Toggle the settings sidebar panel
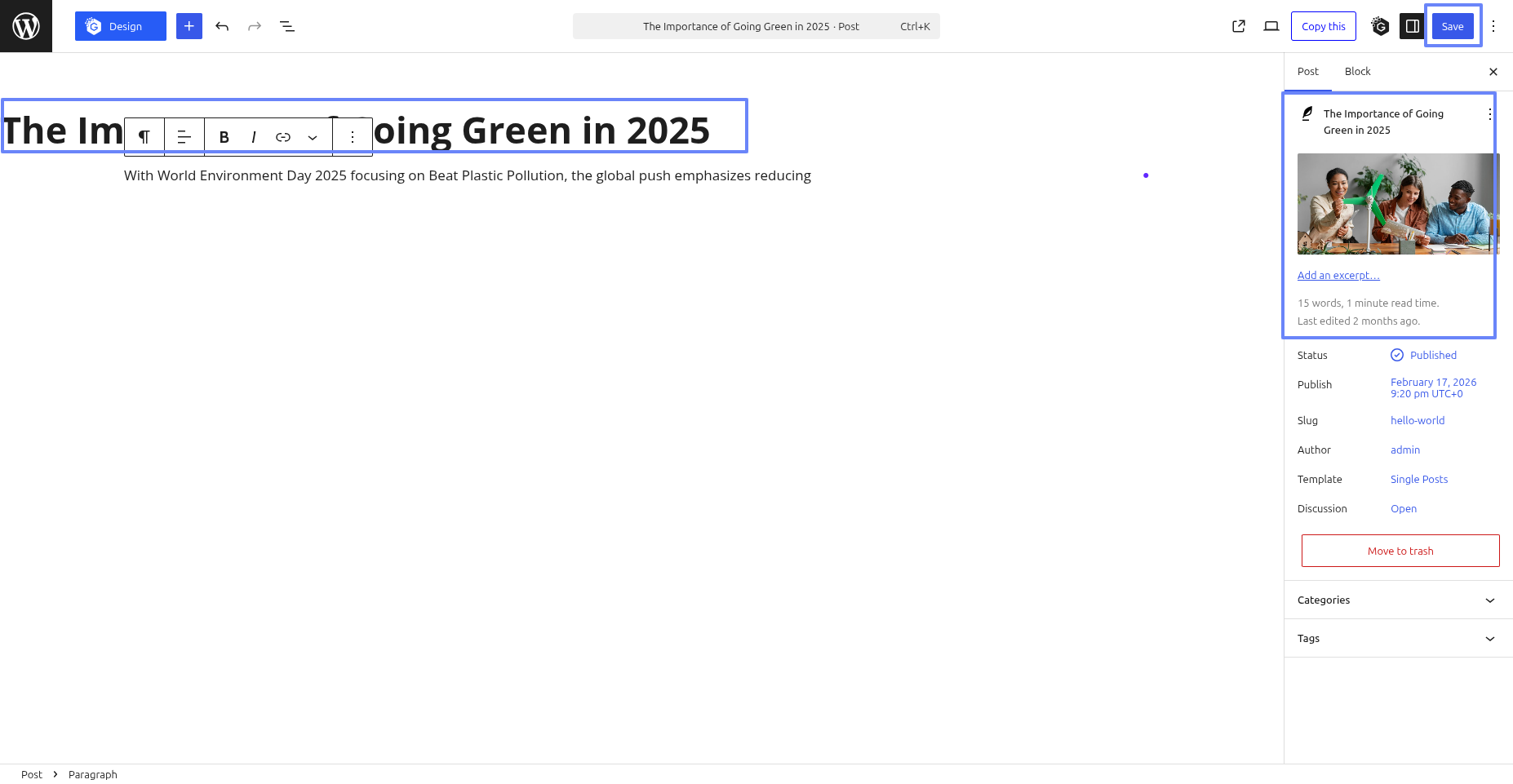 tap(1412, 26)
